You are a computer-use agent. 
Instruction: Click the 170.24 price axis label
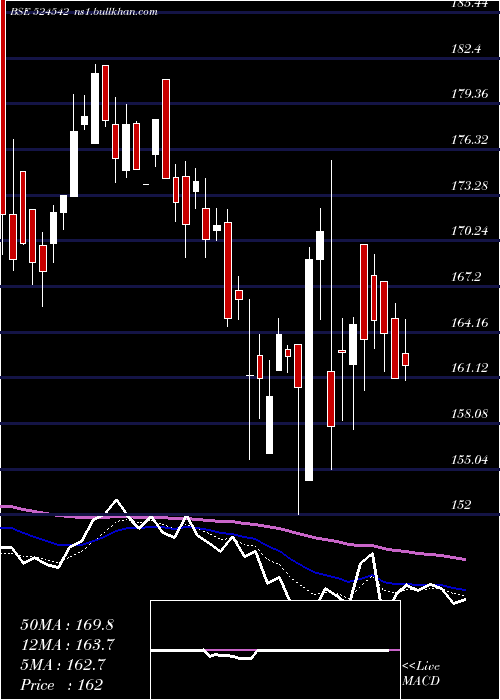(x=470, y=231)
